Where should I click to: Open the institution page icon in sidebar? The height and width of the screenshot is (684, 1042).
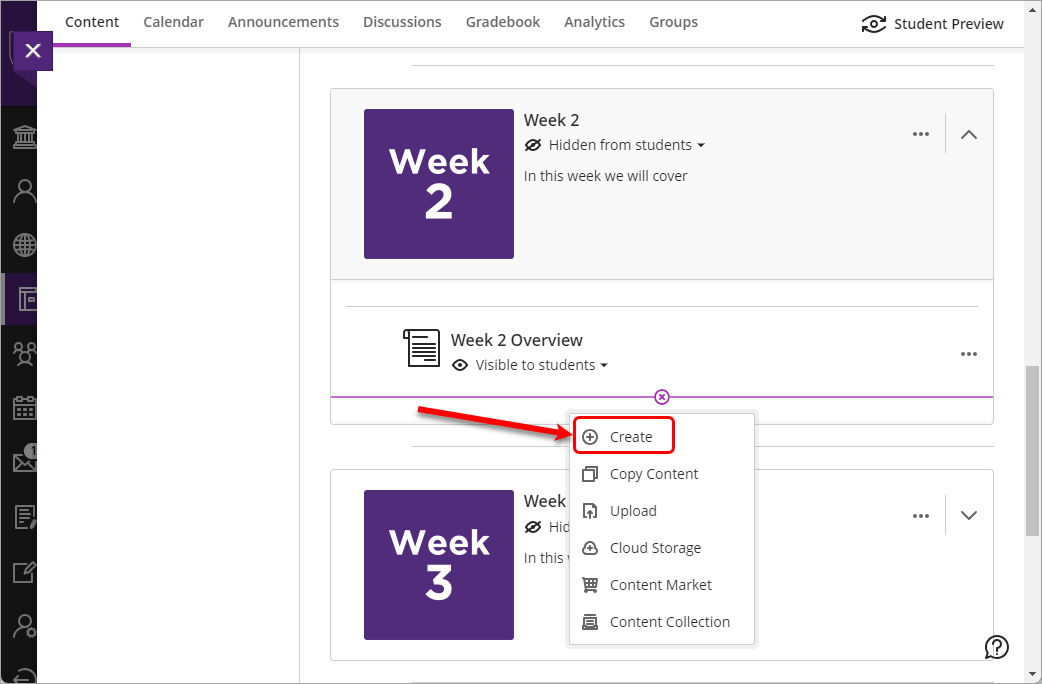click(22, 136)
